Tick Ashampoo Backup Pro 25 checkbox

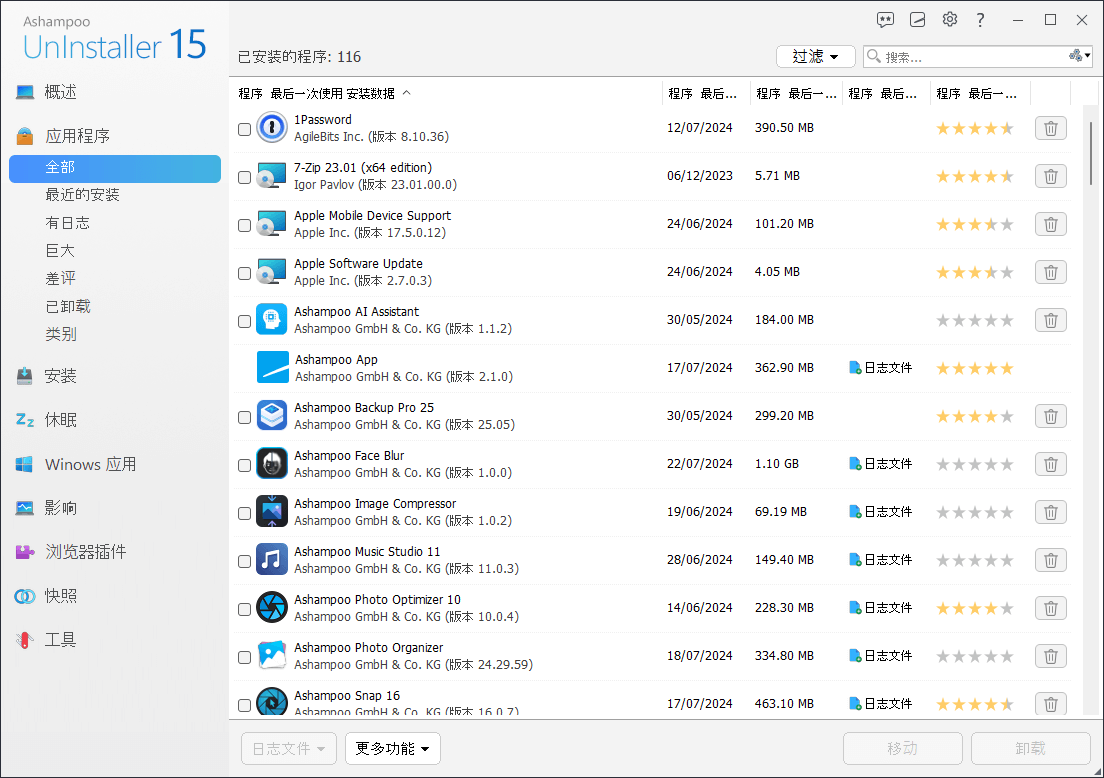244,417
